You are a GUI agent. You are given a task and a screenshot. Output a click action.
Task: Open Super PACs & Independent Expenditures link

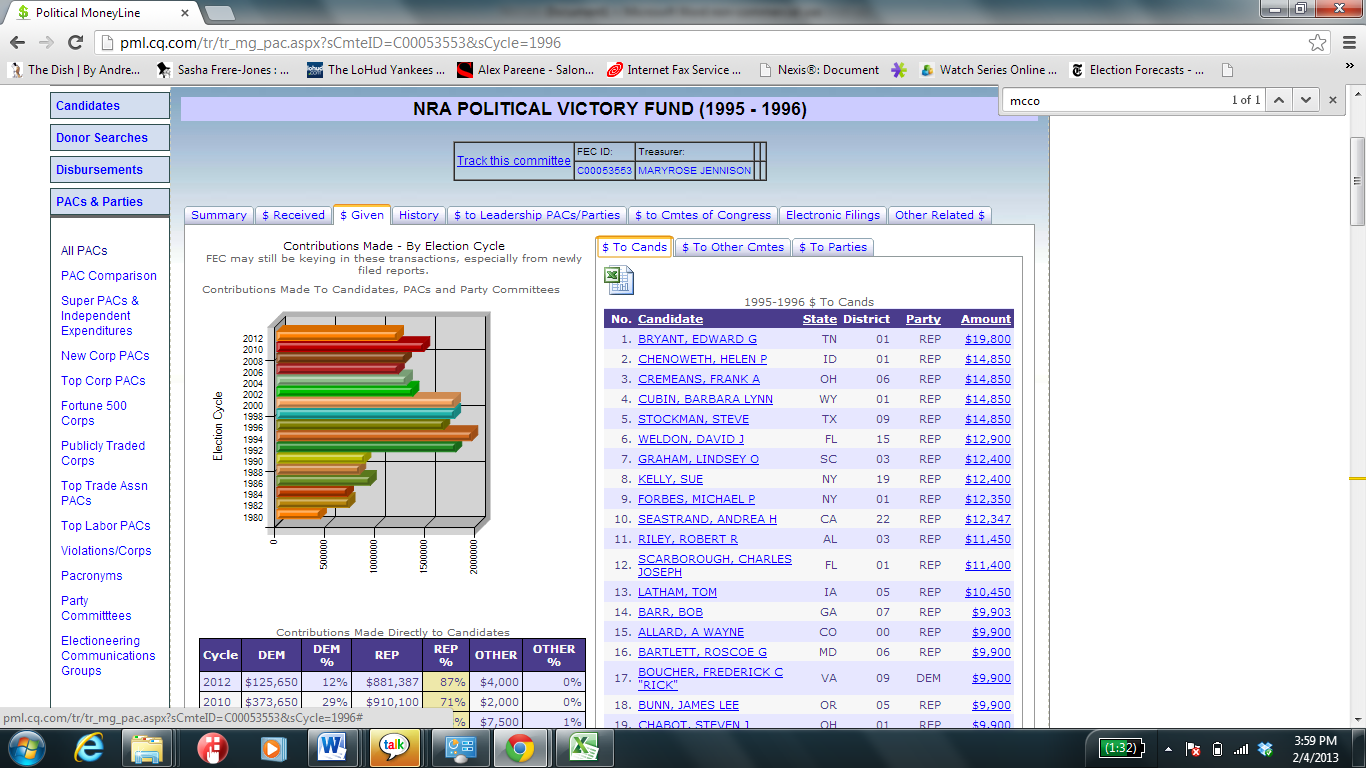pos(100,316)
